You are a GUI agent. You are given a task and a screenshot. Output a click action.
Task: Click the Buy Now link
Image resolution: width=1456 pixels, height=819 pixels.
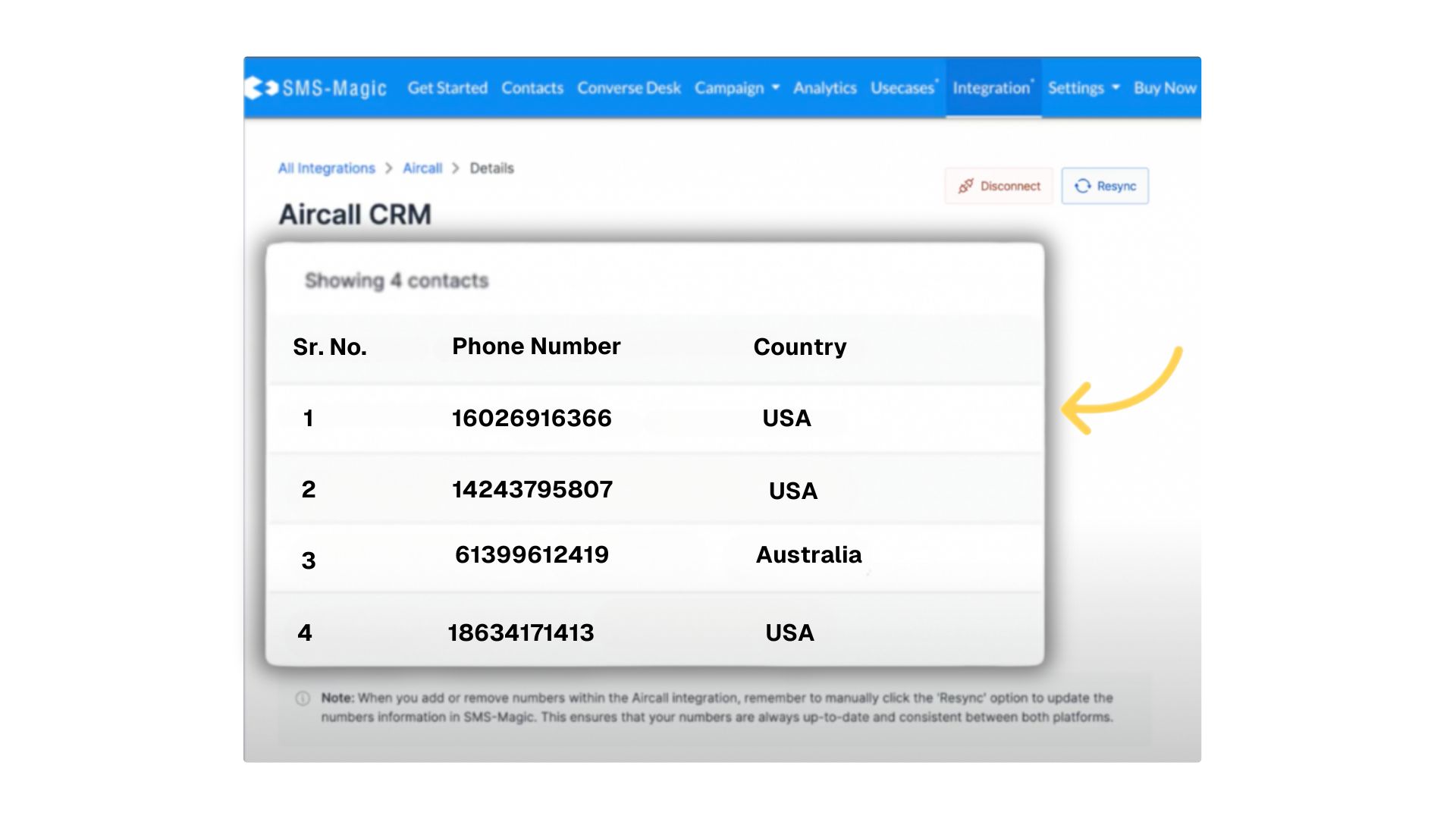click(x=1165, y=88)
